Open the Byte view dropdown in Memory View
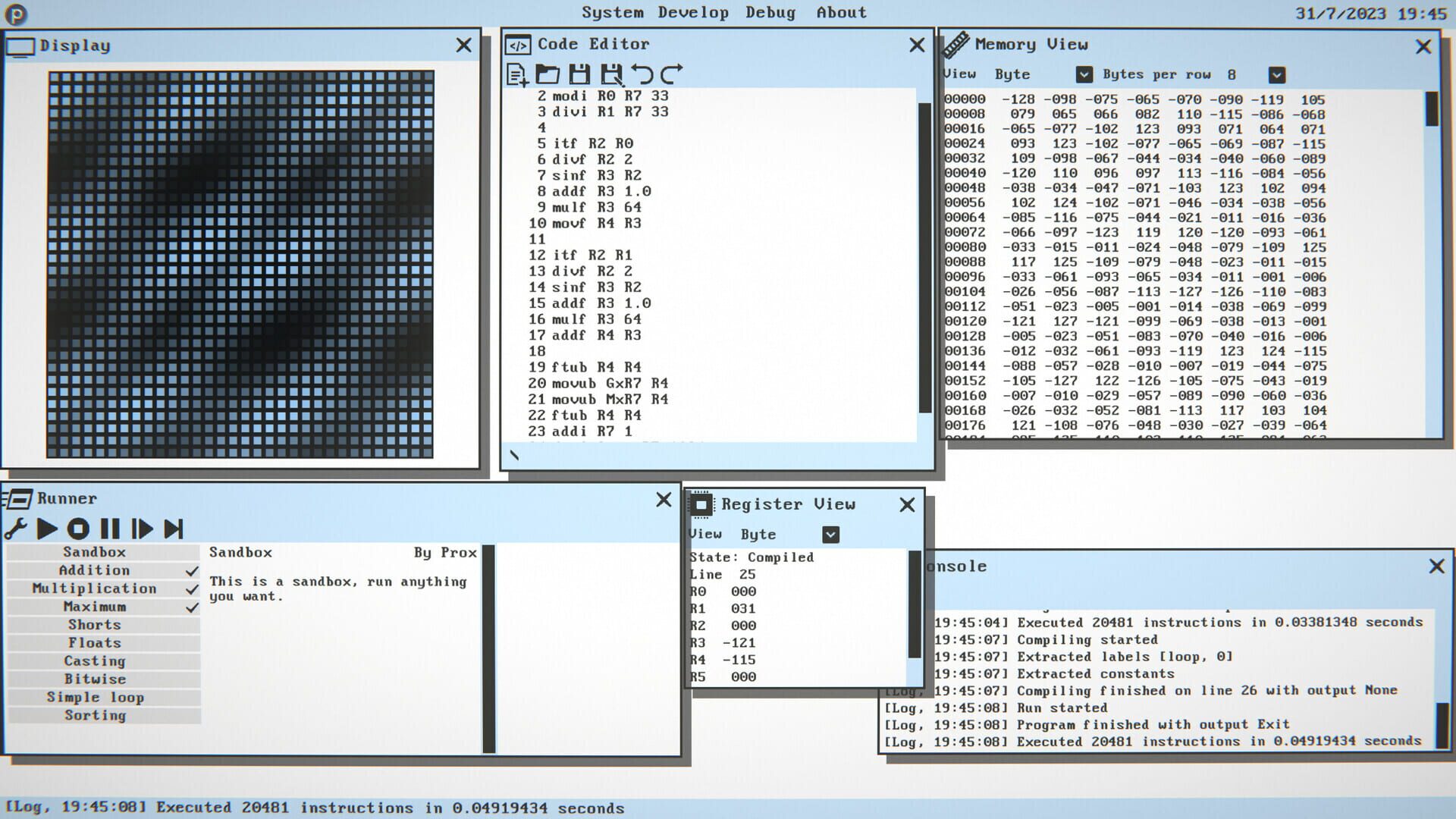 tap(1083, 74)
